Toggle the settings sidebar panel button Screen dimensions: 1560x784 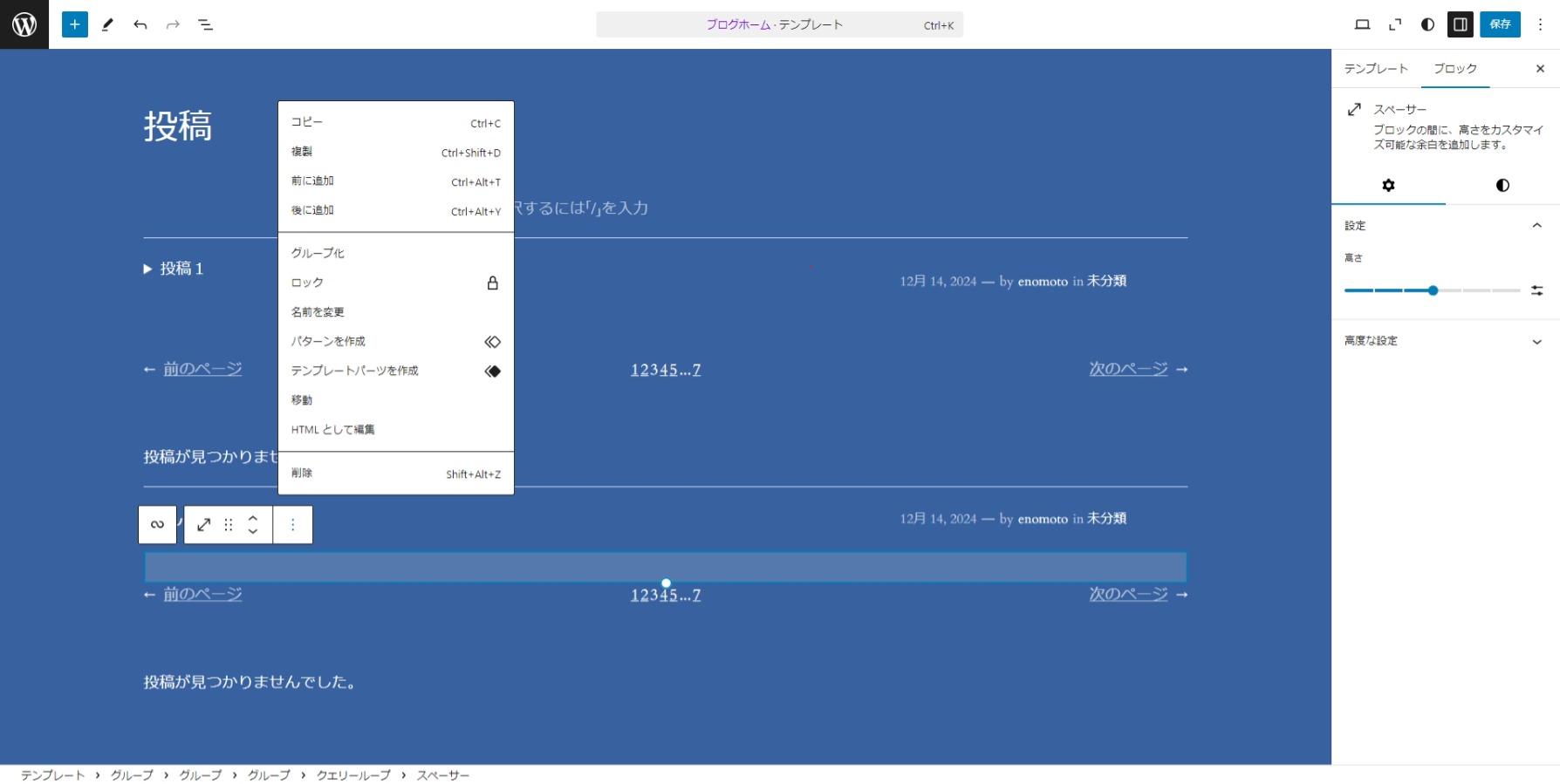coord(1460,24)
